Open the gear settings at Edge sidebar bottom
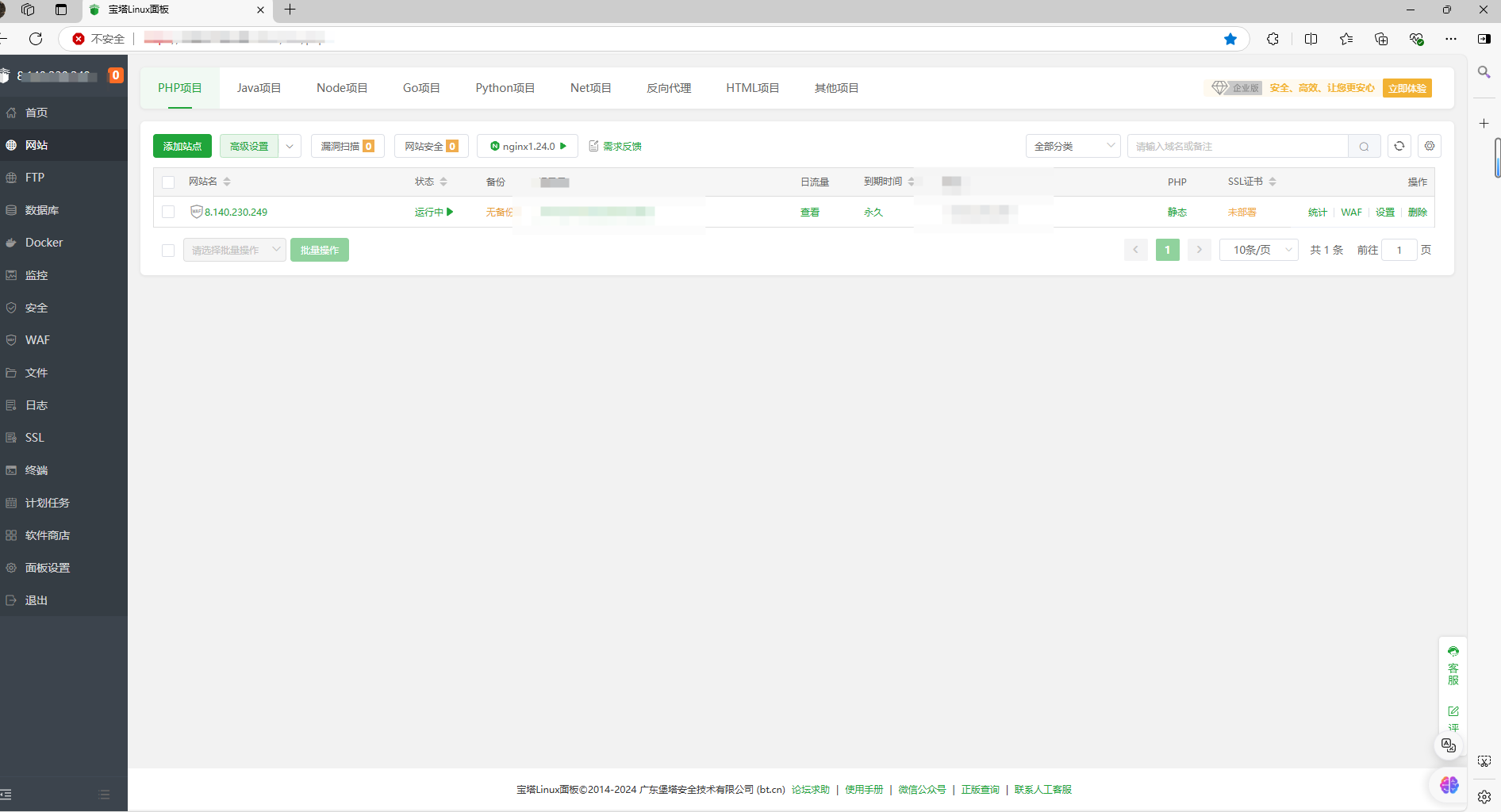 (1484, 797)
